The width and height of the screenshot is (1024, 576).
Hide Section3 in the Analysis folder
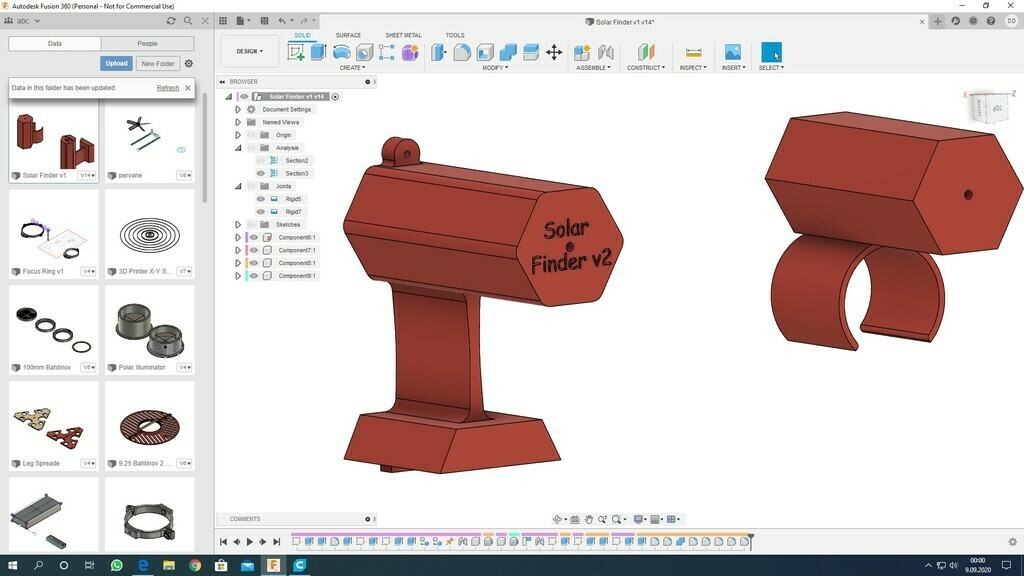click(x=261, y=173)
